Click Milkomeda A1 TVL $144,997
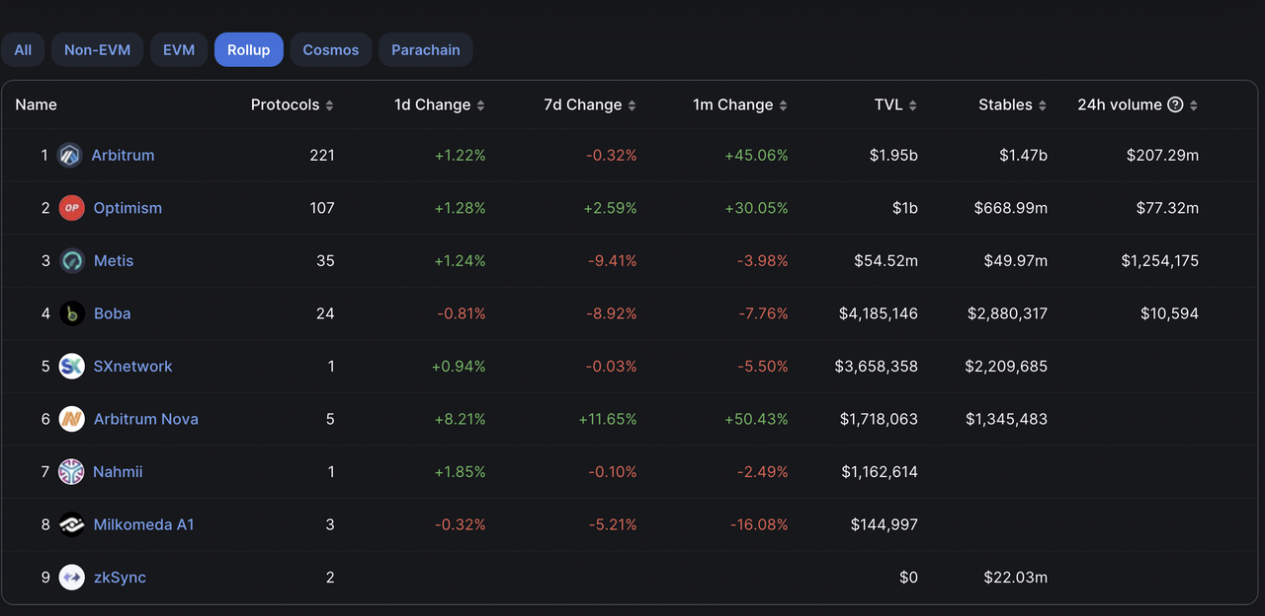The image size is (1265, 616). [884, 525]
